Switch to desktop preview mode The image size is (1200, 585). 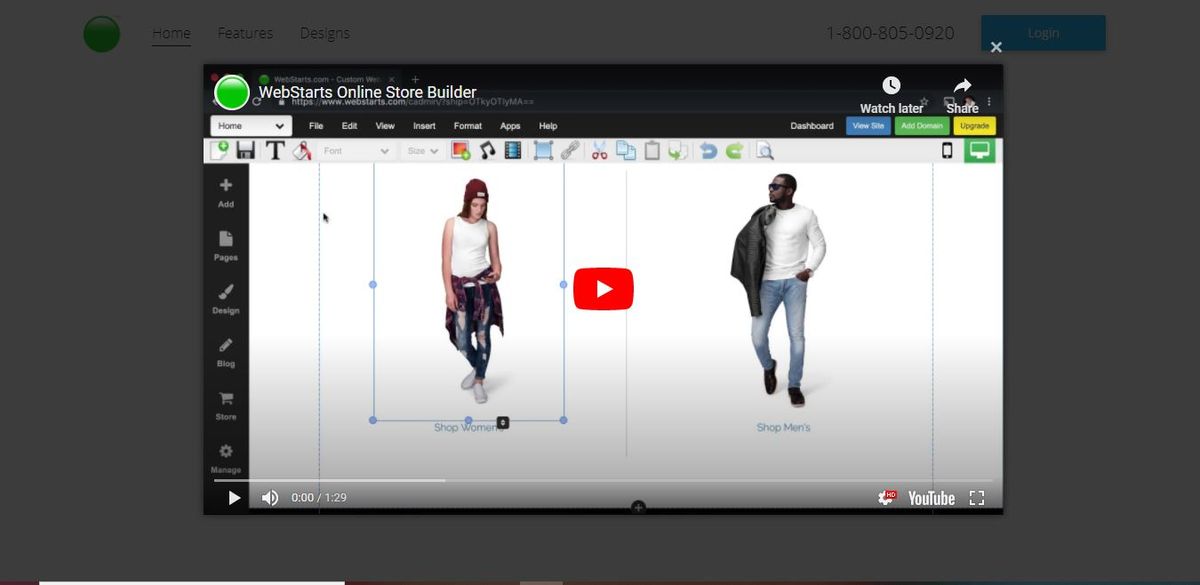point(978,150)
